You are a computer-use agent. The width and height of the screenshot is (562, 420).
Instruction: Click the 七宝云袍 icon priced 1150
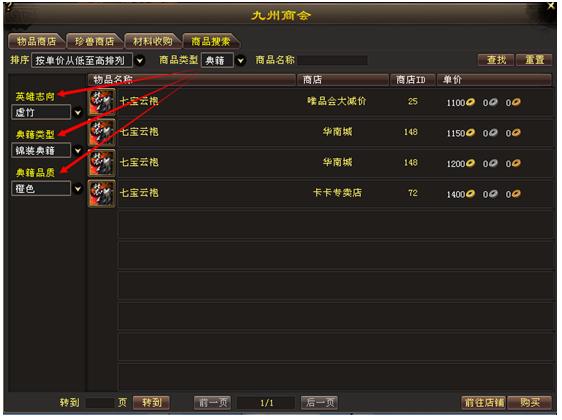click(x=102, y=133)
